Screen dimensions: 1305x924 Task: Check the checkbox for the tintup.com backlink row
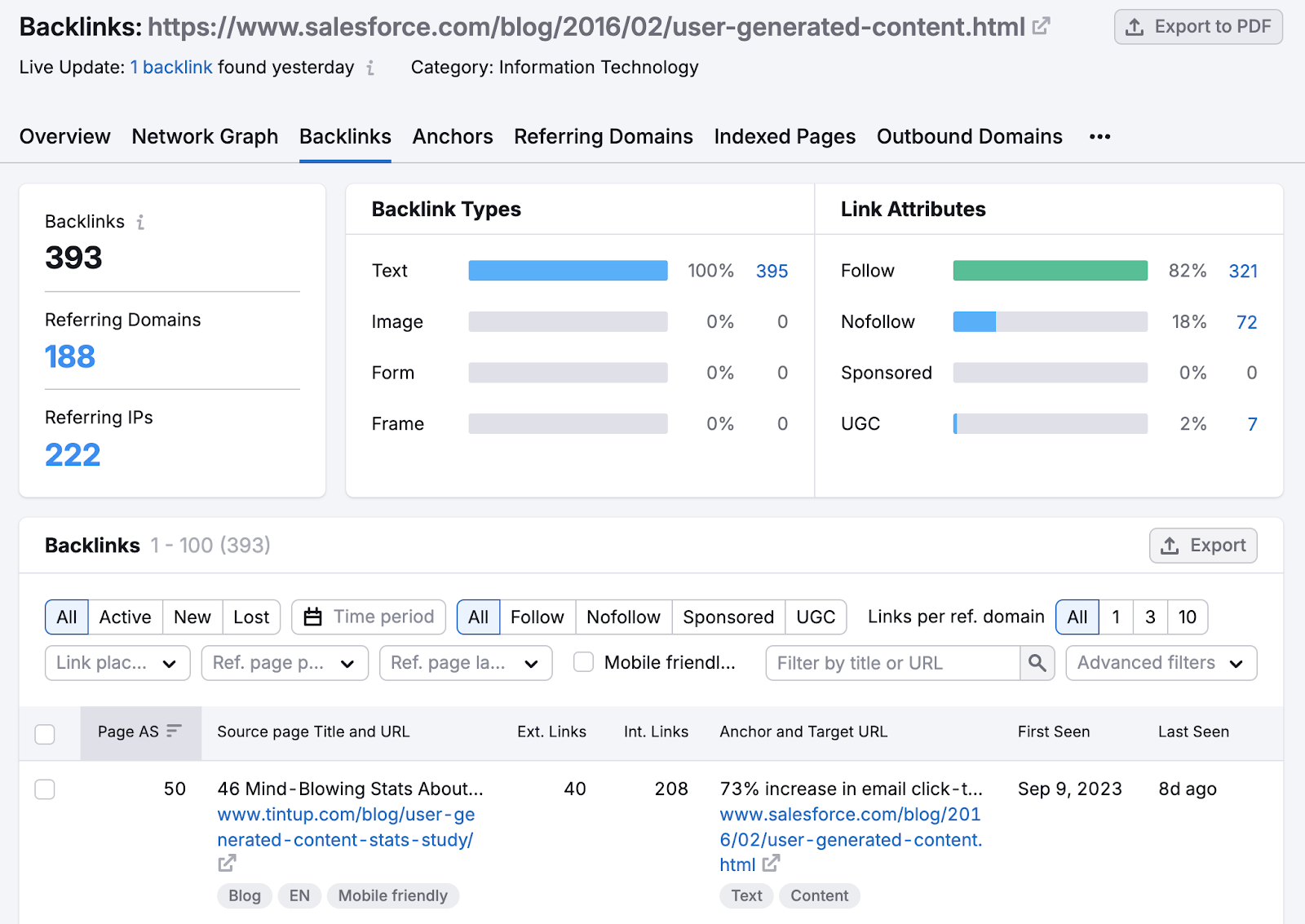coord(45,789)
